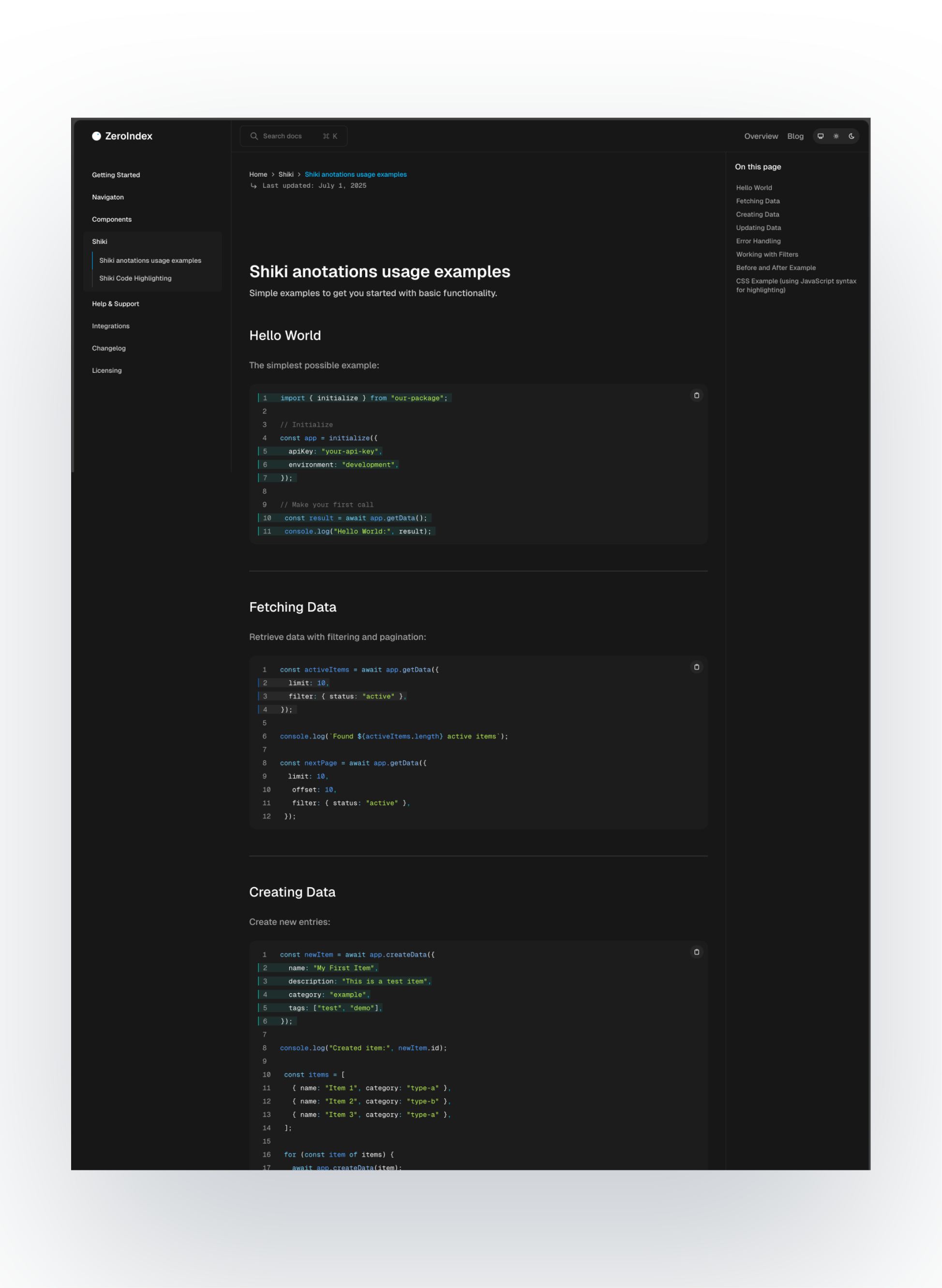Copy code from the Hello World snippet
The image size is (942, 1288).
[696, 395]
